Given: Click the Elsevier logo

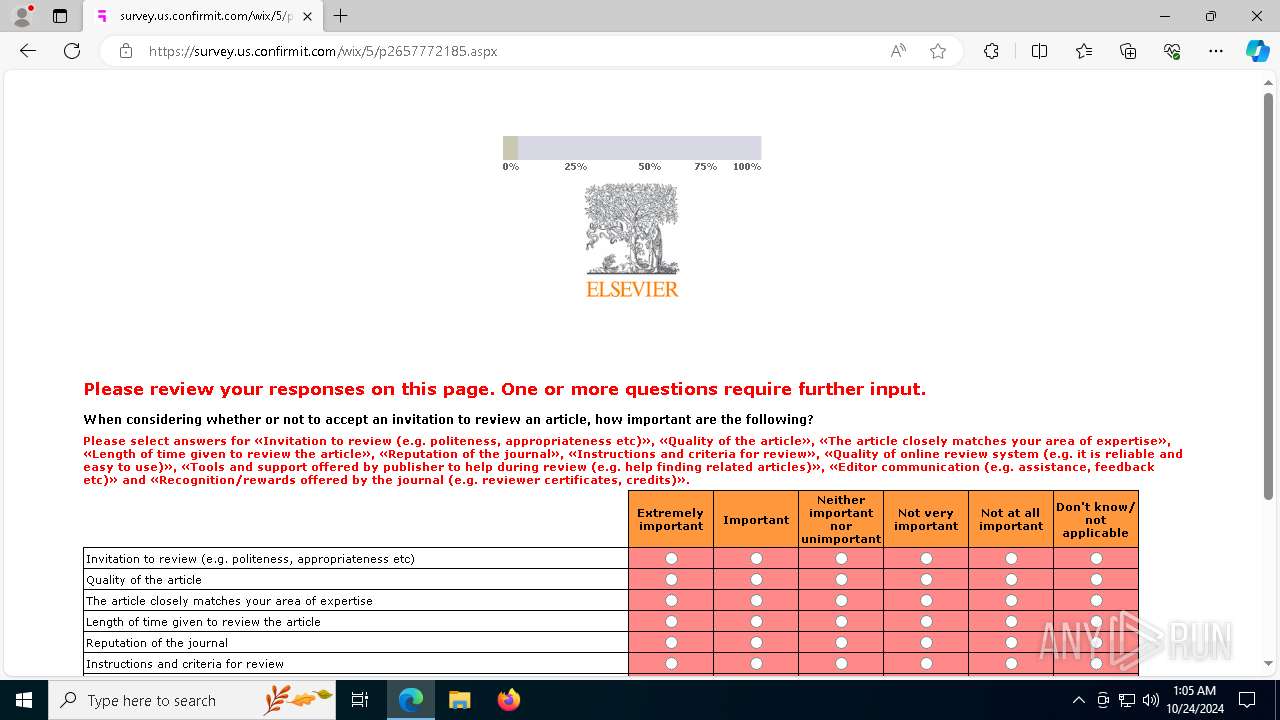Looking at the screenshot, I should coord(632,241).
